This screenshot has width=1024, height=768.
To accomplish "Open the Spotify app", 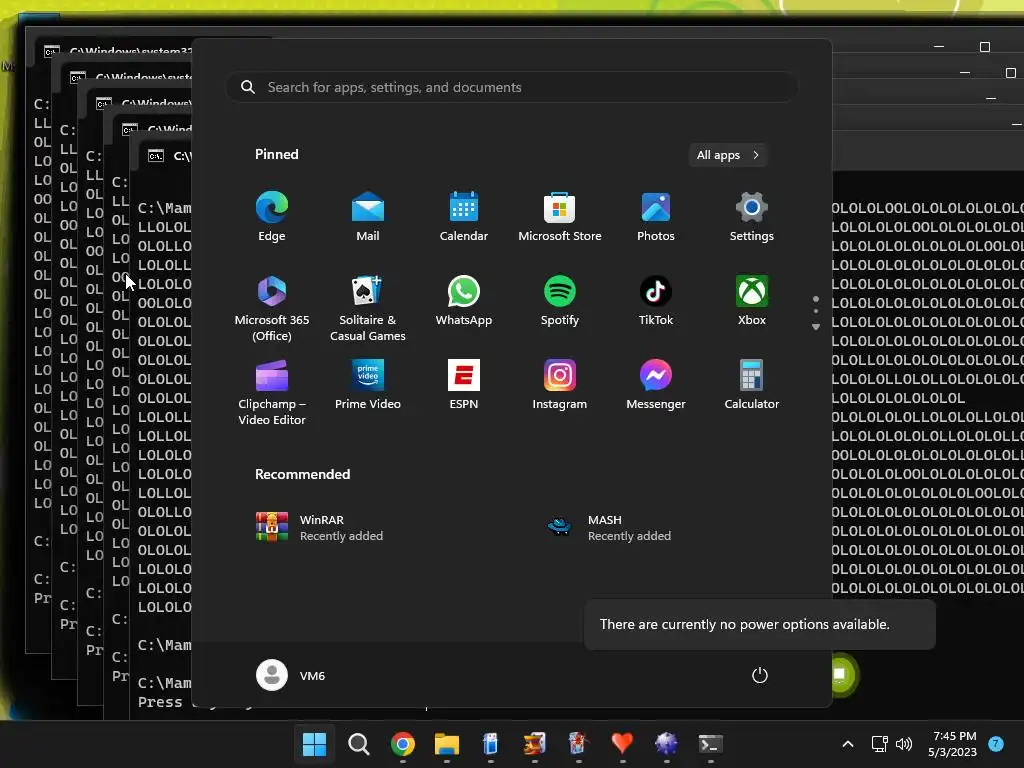I will 560,301.
